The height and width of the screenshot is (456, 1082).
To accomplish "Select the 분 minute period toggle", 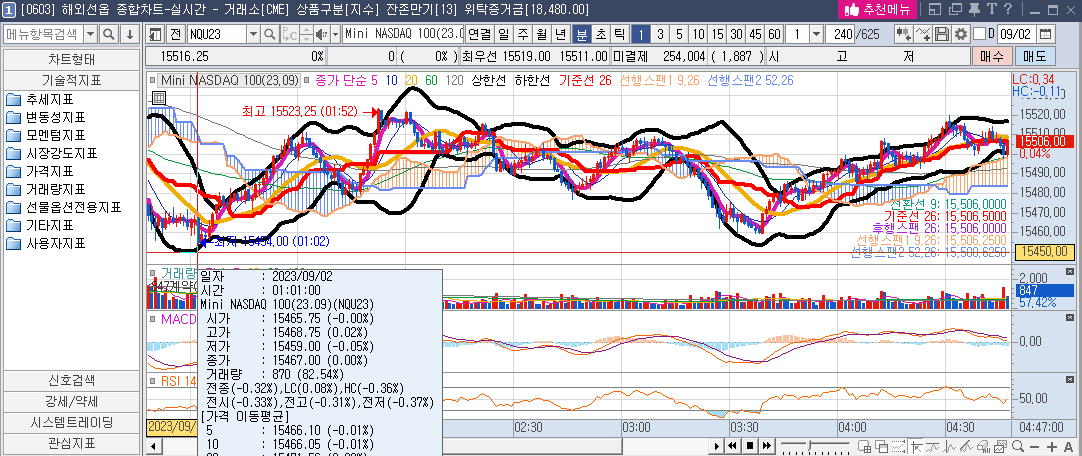I will tap(582, 34).
